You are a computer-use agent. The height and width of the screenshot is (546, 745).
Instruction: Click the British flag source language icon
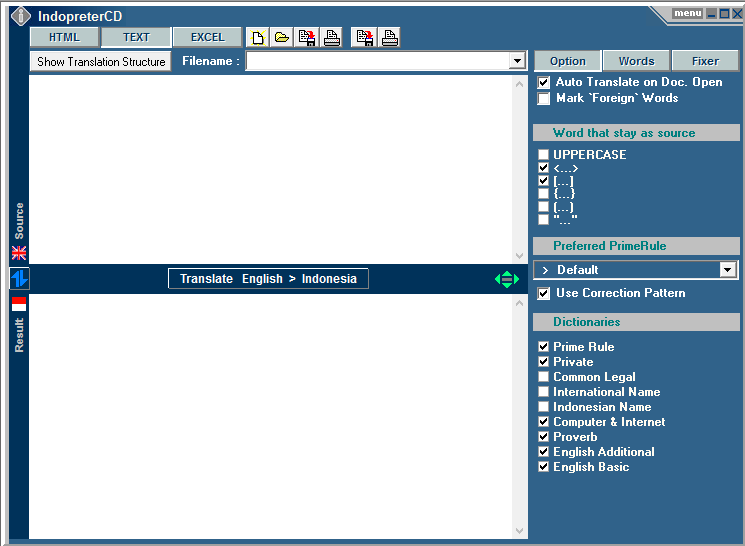coord(19,253)
